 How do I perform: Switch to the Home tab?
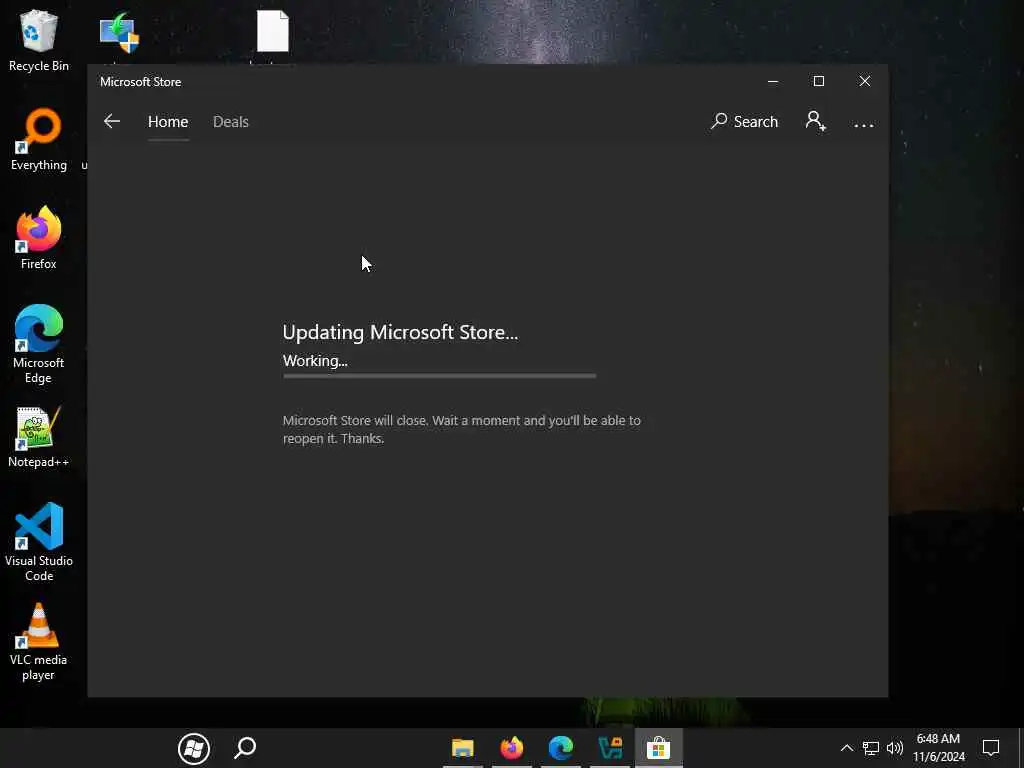point(168,121)
